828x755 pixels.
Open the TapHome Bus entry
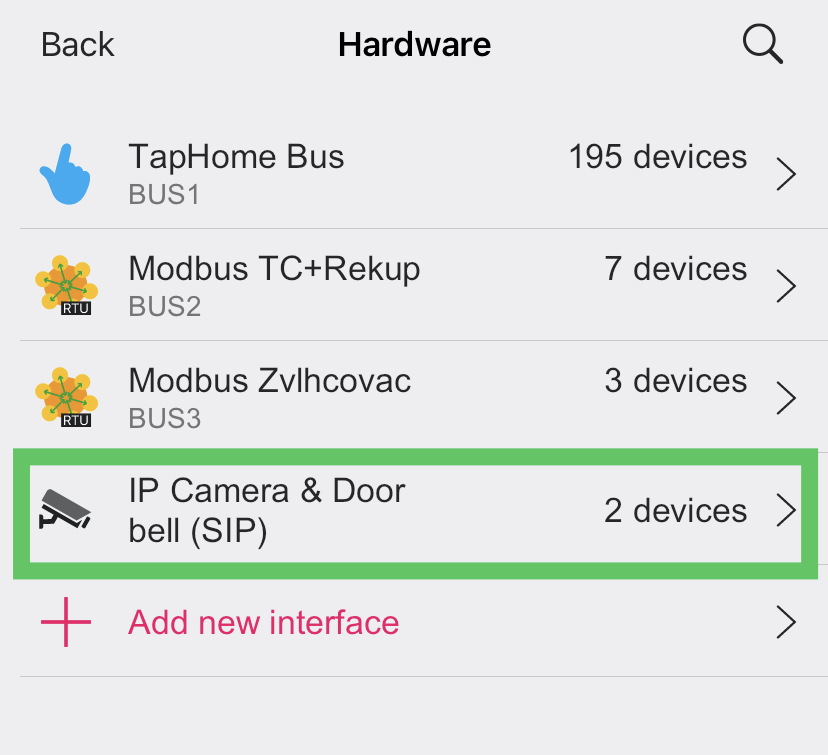pyautogui.click(x=236, y=157)
